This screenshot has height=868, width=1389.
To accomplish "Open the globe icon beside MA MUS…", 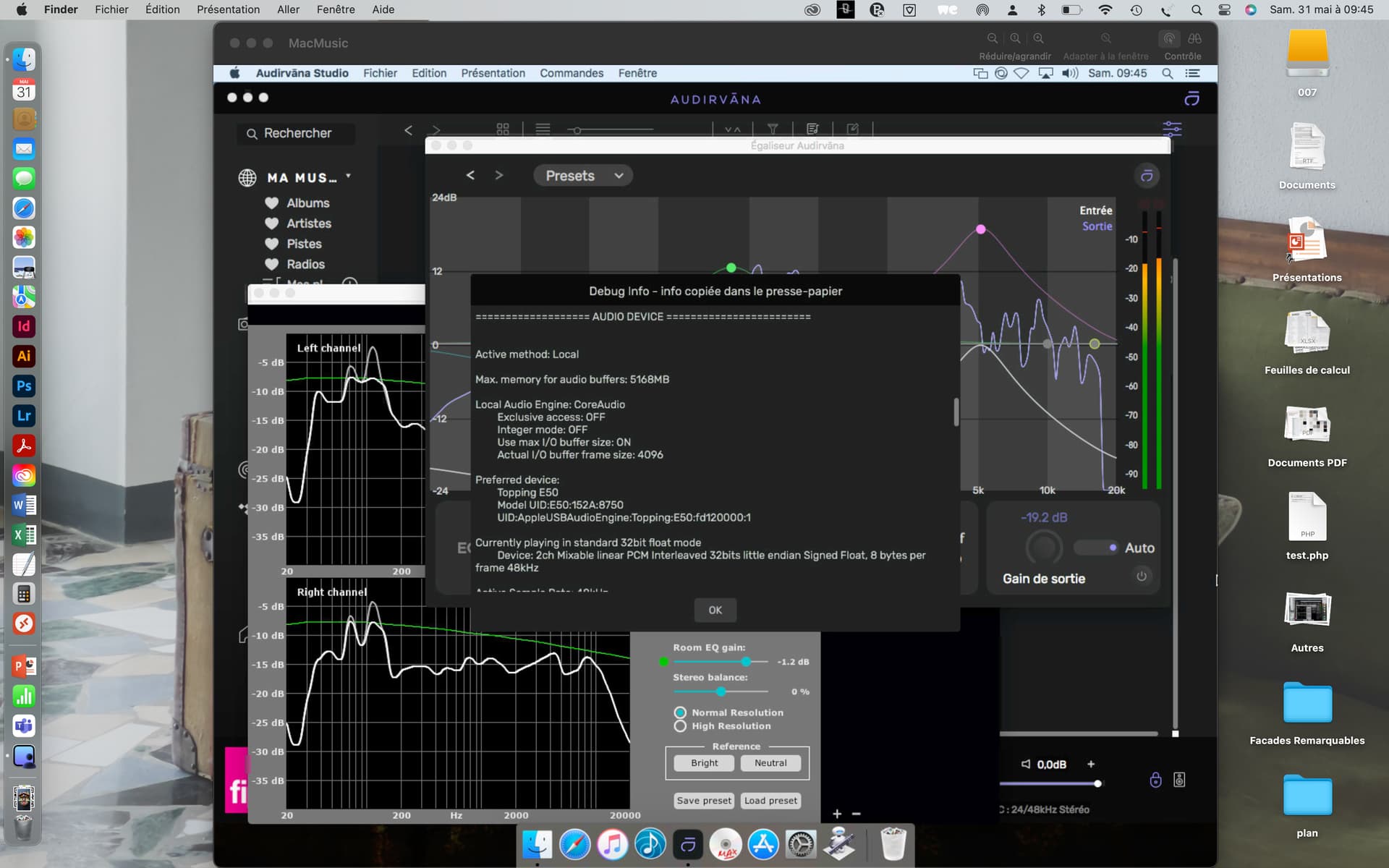I will pos(247,177).
